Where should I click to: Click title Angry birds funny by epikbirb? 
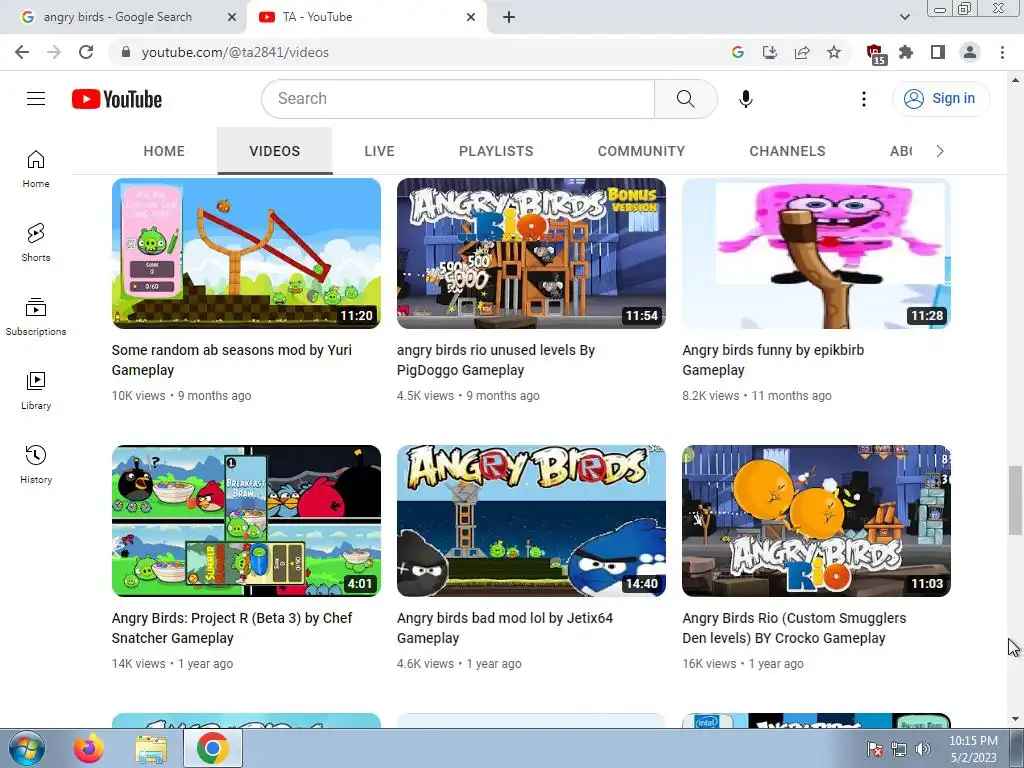pyautogui.click(x=773, y=360)
